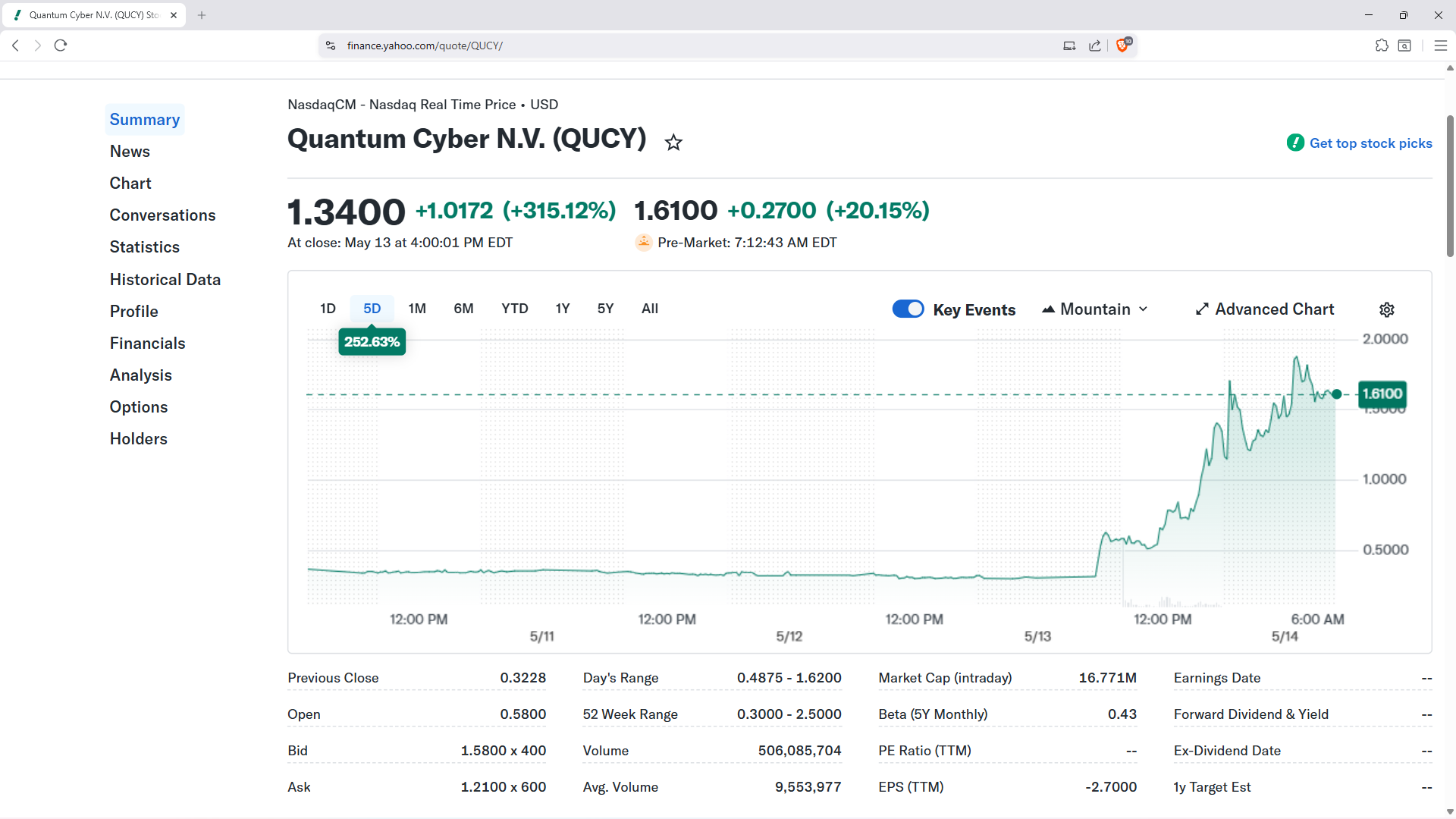
Task: Open Statistics in sidebar
Action: click(144, 247)
